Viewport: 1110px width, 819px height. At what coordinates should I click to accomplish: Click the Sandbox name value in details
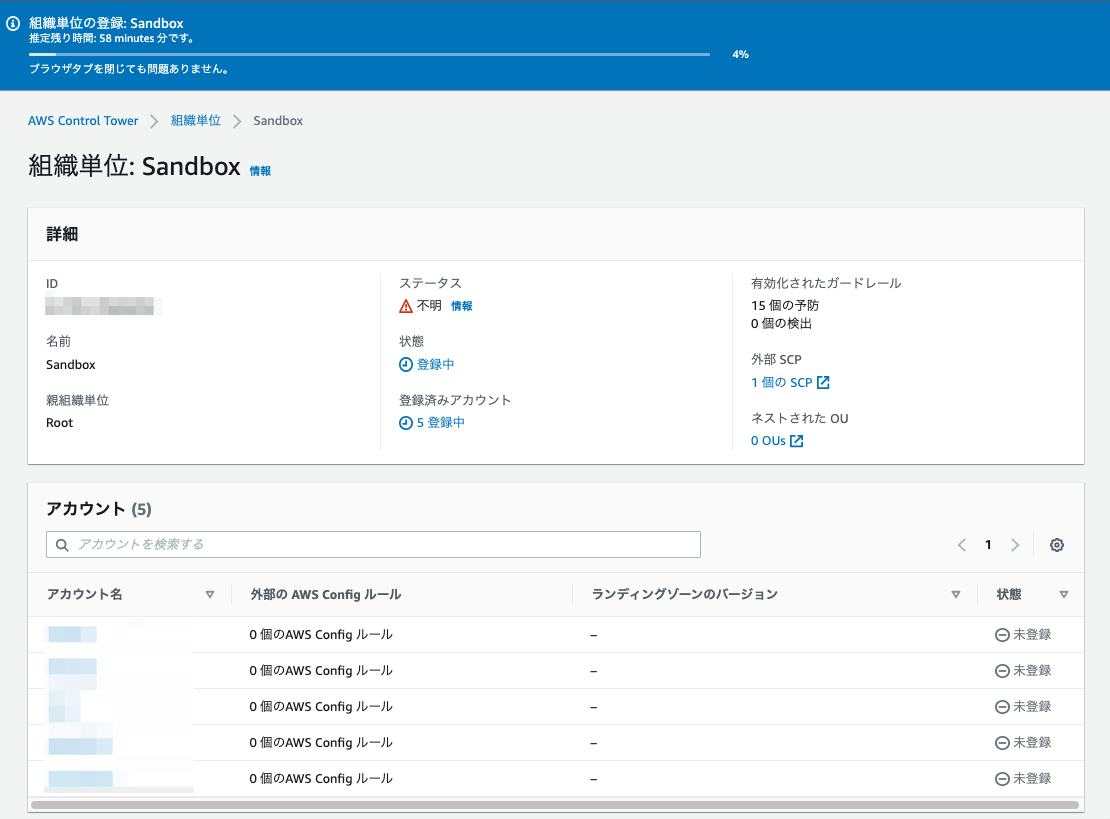tap(71, 365)
